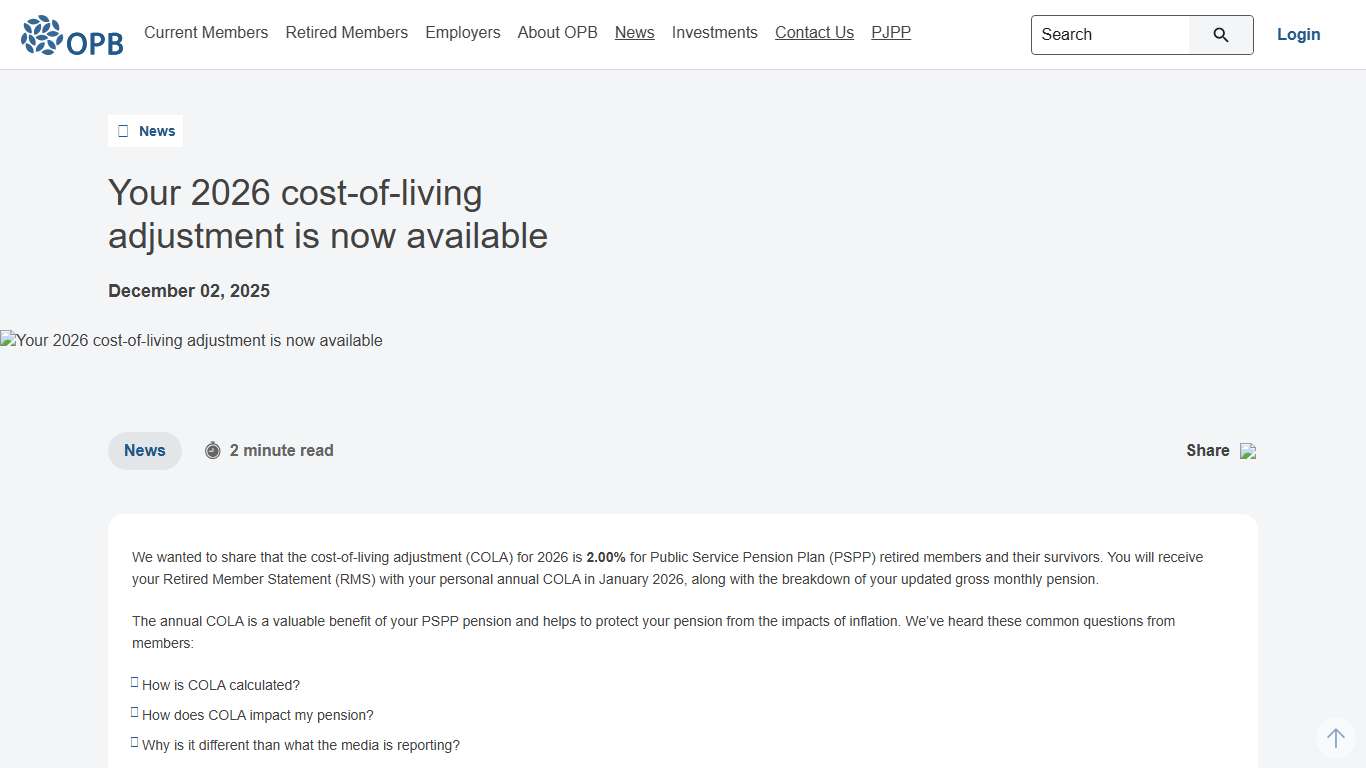Click the clock icon beside the read time
Viewport: 1366px width, 768px height.
point(213,450)
